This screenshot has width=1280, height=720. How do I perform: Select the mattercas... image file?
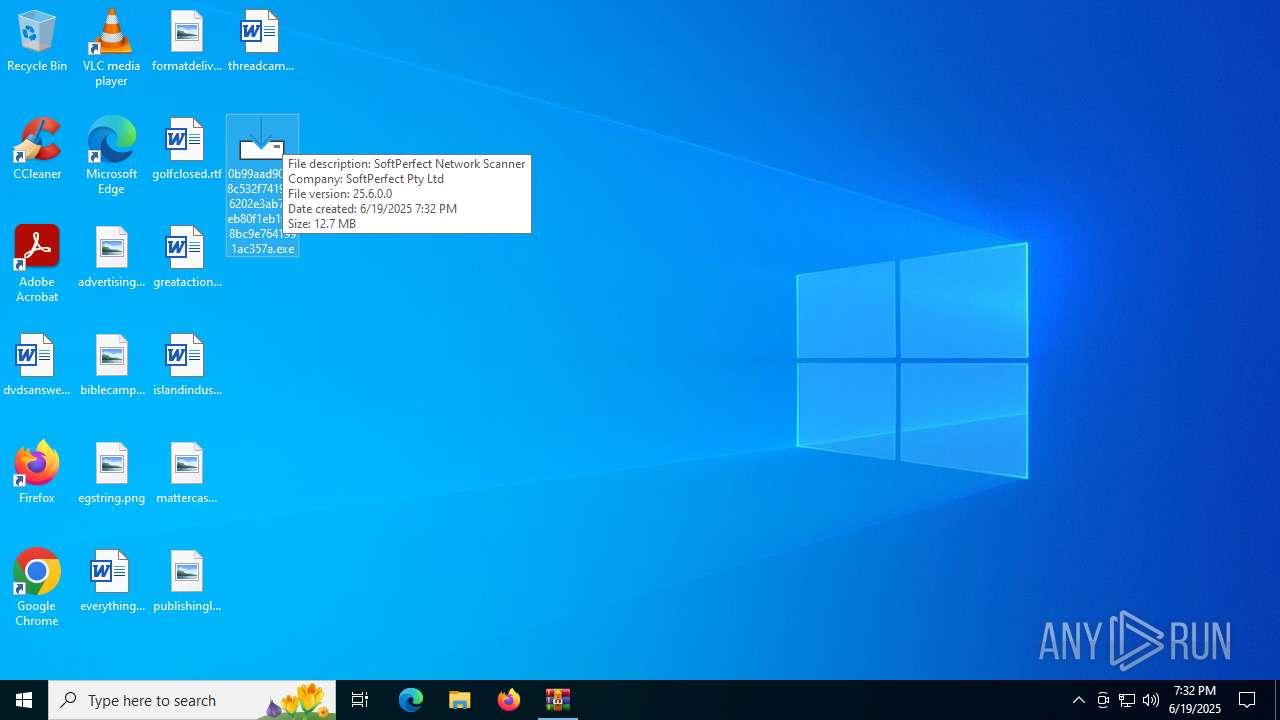click(x=187, y=474)
